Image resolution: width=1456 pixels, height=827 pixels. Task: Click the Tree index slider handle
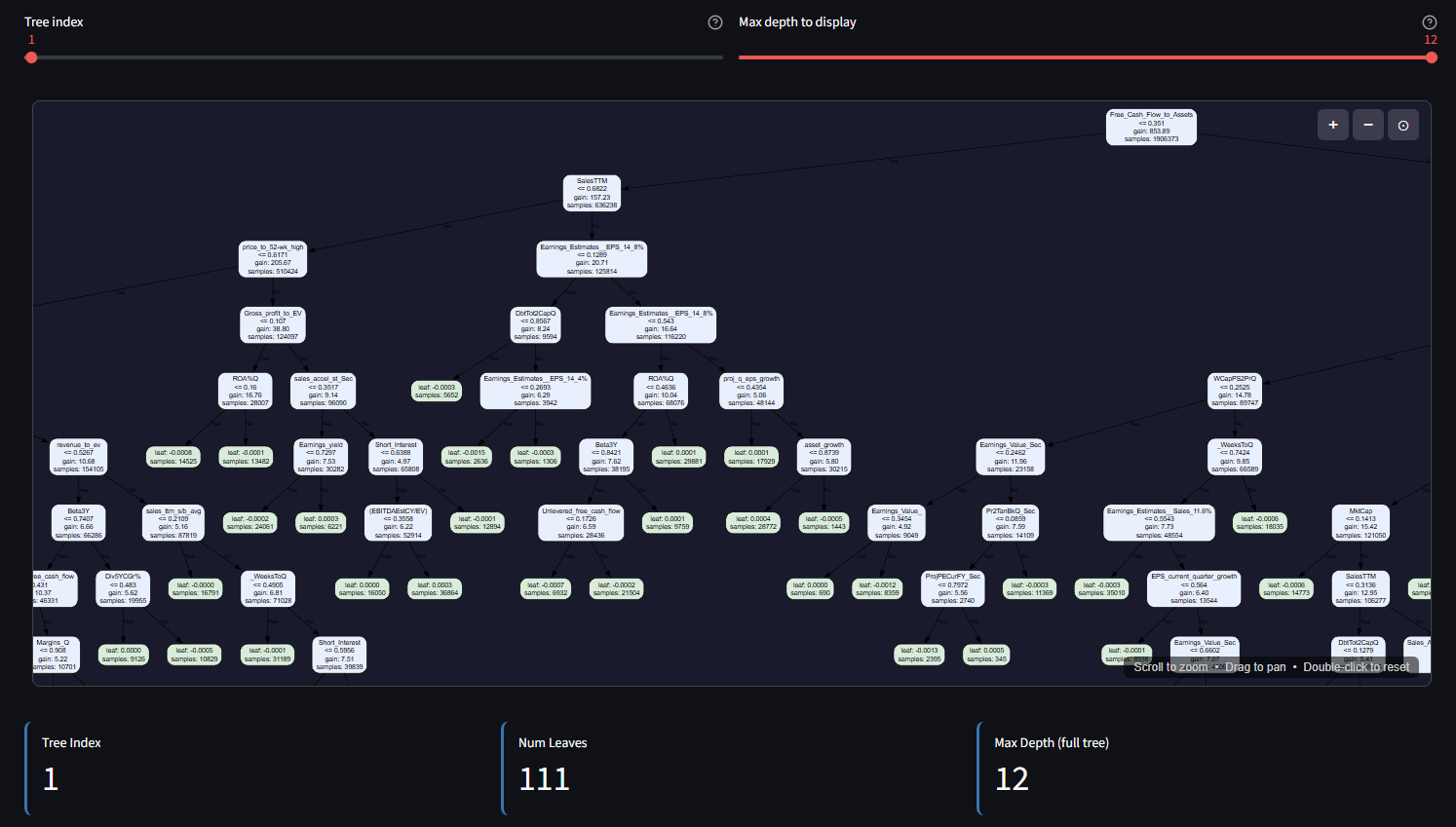31,57
